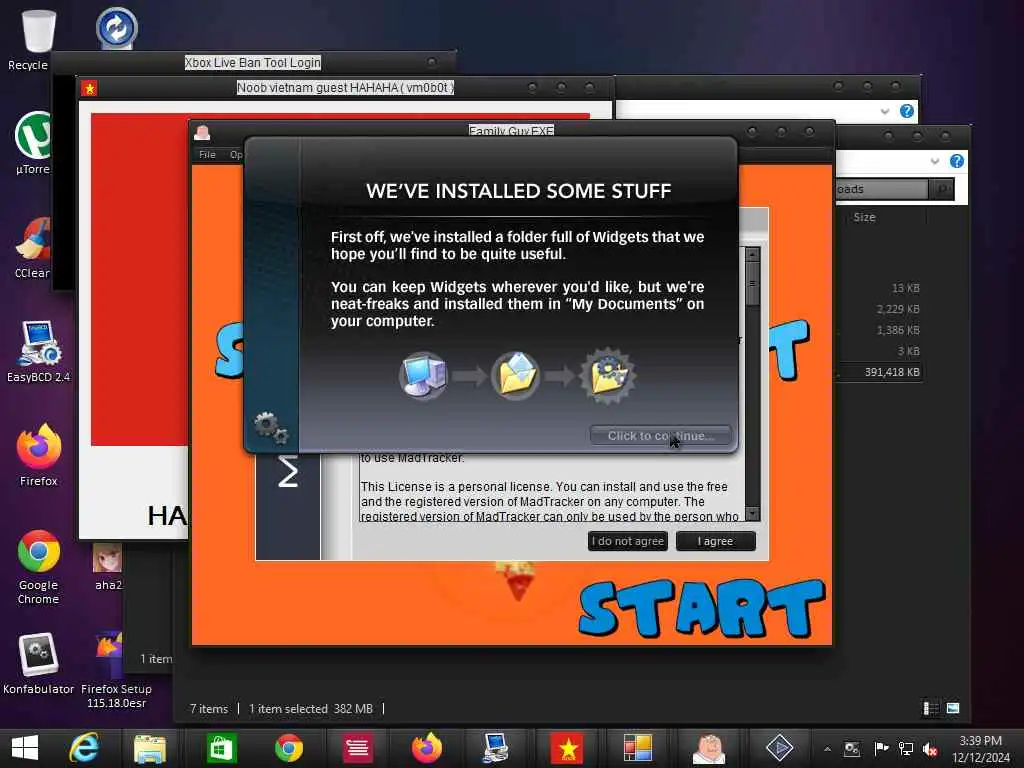Click the muted volume tray icon
The height and width of the screenshot is (768, 1024).
[931, 749]
